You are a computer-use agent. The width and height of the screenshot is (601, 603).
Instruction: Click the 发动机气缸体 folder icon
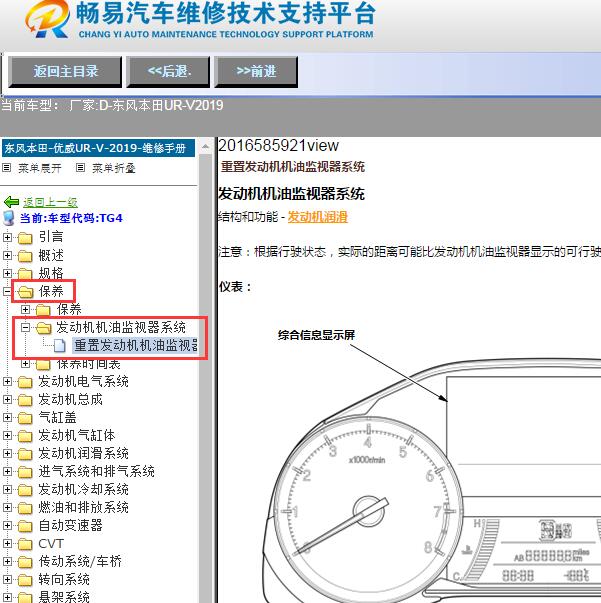[x=25, y=436]
